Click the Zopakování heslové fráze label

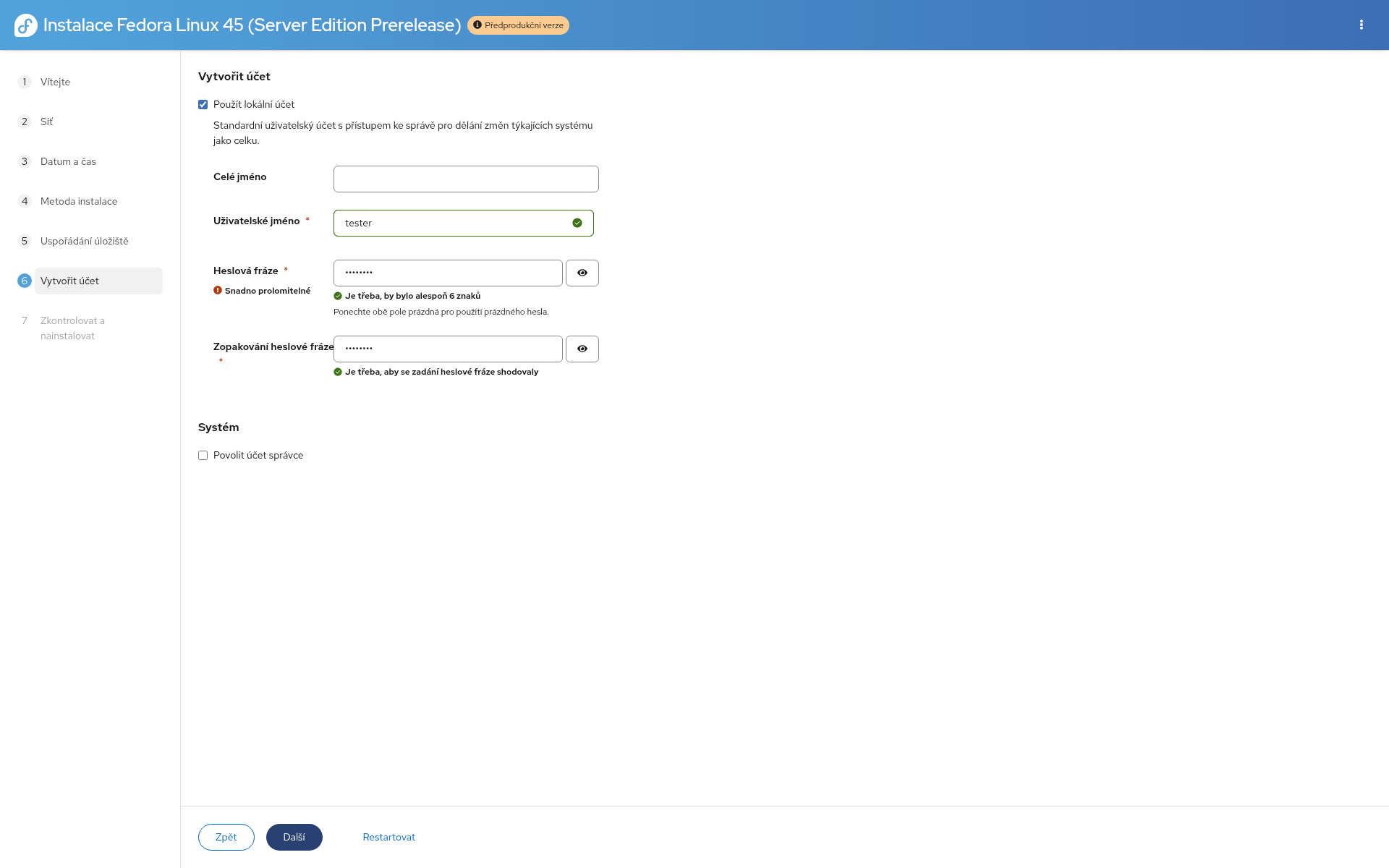pyautogui.click(x=273, y=346)
